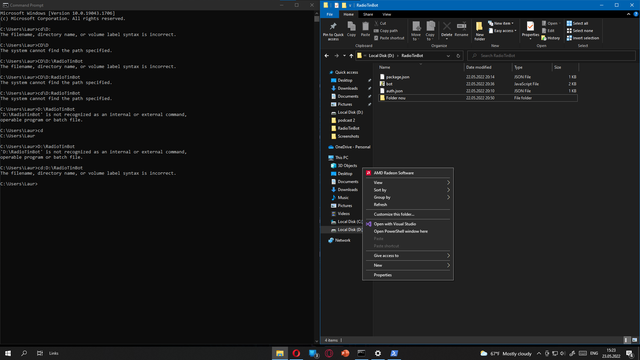This screenshot has height=360, width=640.
Task: Open Downloads under Quick access
Action: 347,88
